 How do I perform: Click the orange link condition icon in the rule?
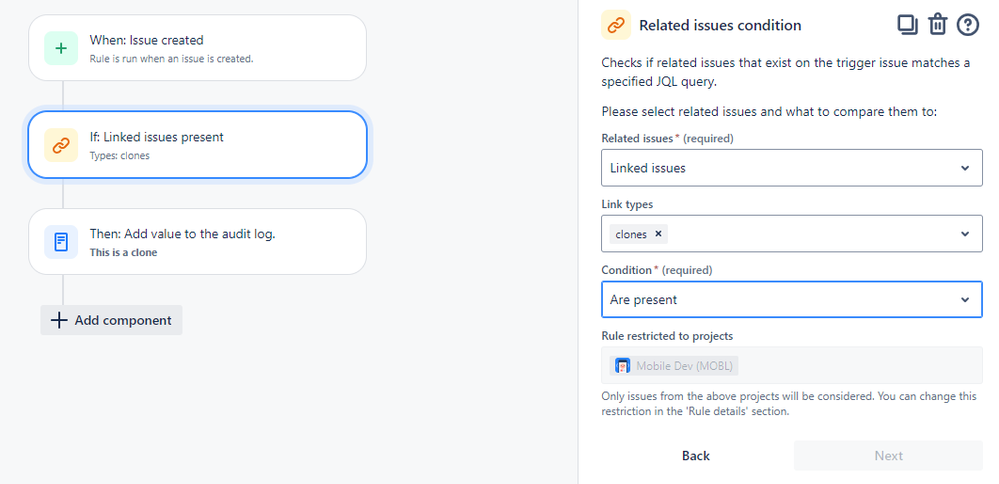coord(61,145)
